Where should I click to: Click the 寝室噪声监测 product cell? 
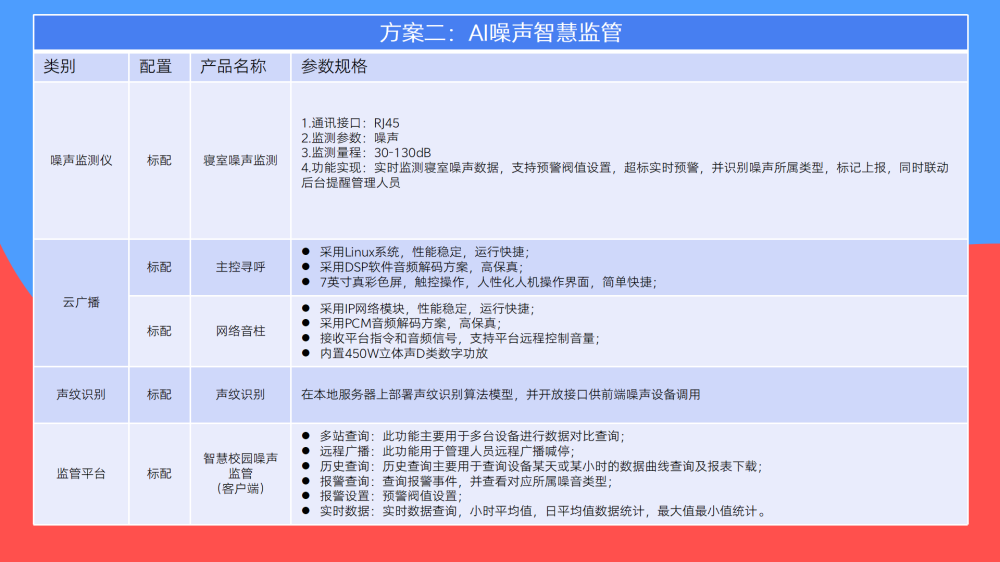pos(240,161)
